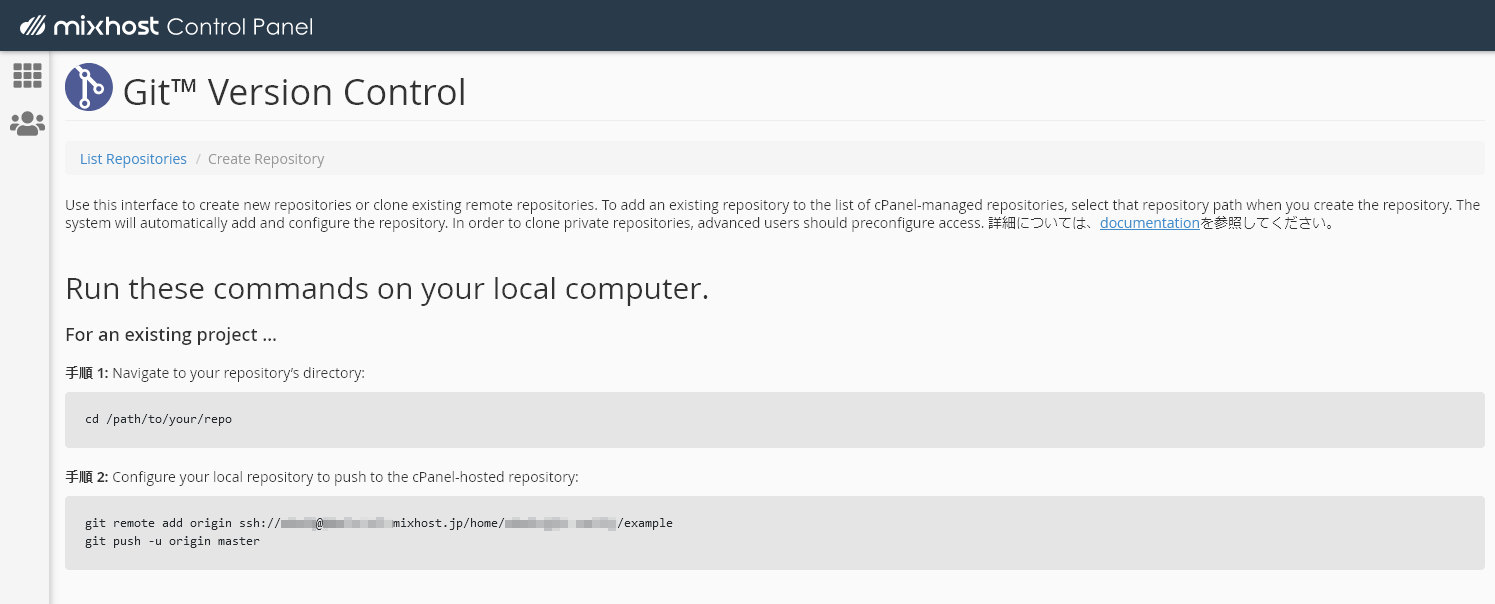
Task: Click the 手順 2 step label
Action: pos(86,477)
